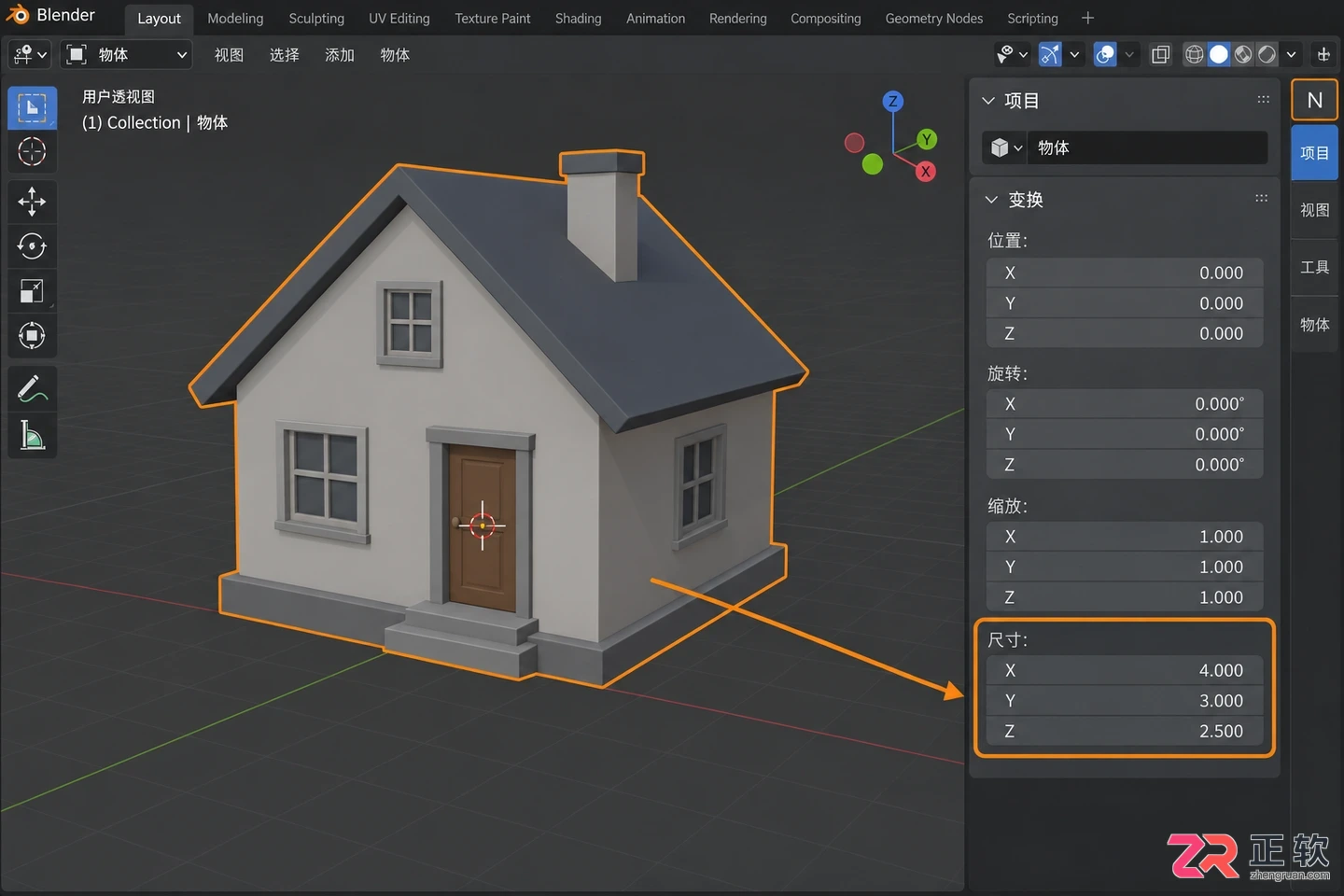Collapse the 变换 panel

pyautogui.click(x=991, y=199)
